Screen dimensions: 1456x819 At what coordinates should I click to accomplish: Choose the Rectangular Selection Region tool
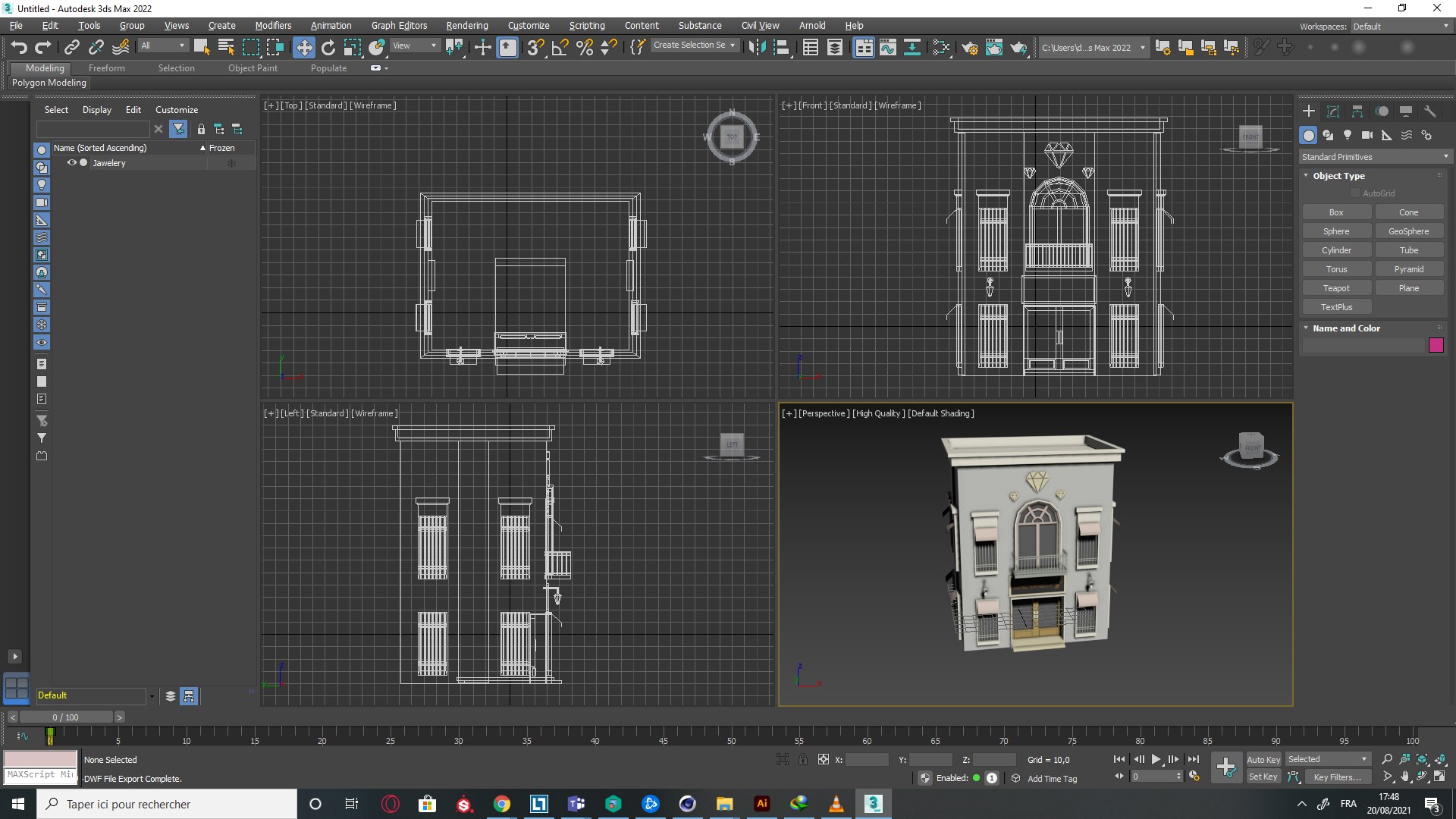click(x=250, y=47)
